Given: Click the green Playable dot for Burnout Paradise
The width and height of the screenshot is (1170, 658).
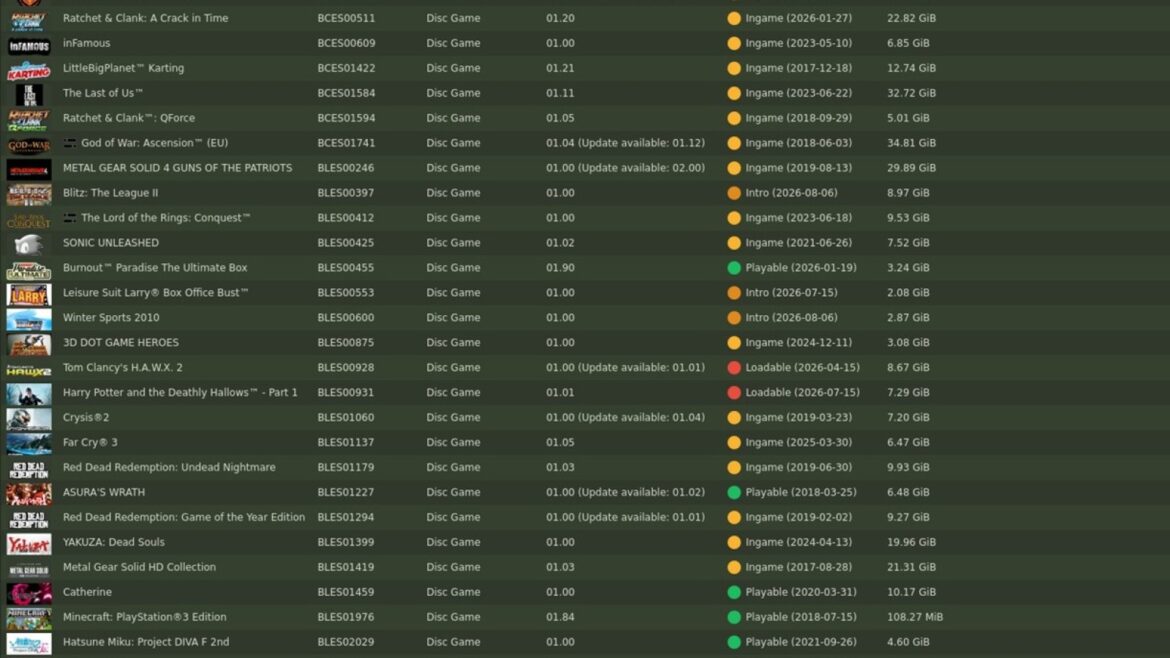Looking at the screenshot, I should 734,268.
